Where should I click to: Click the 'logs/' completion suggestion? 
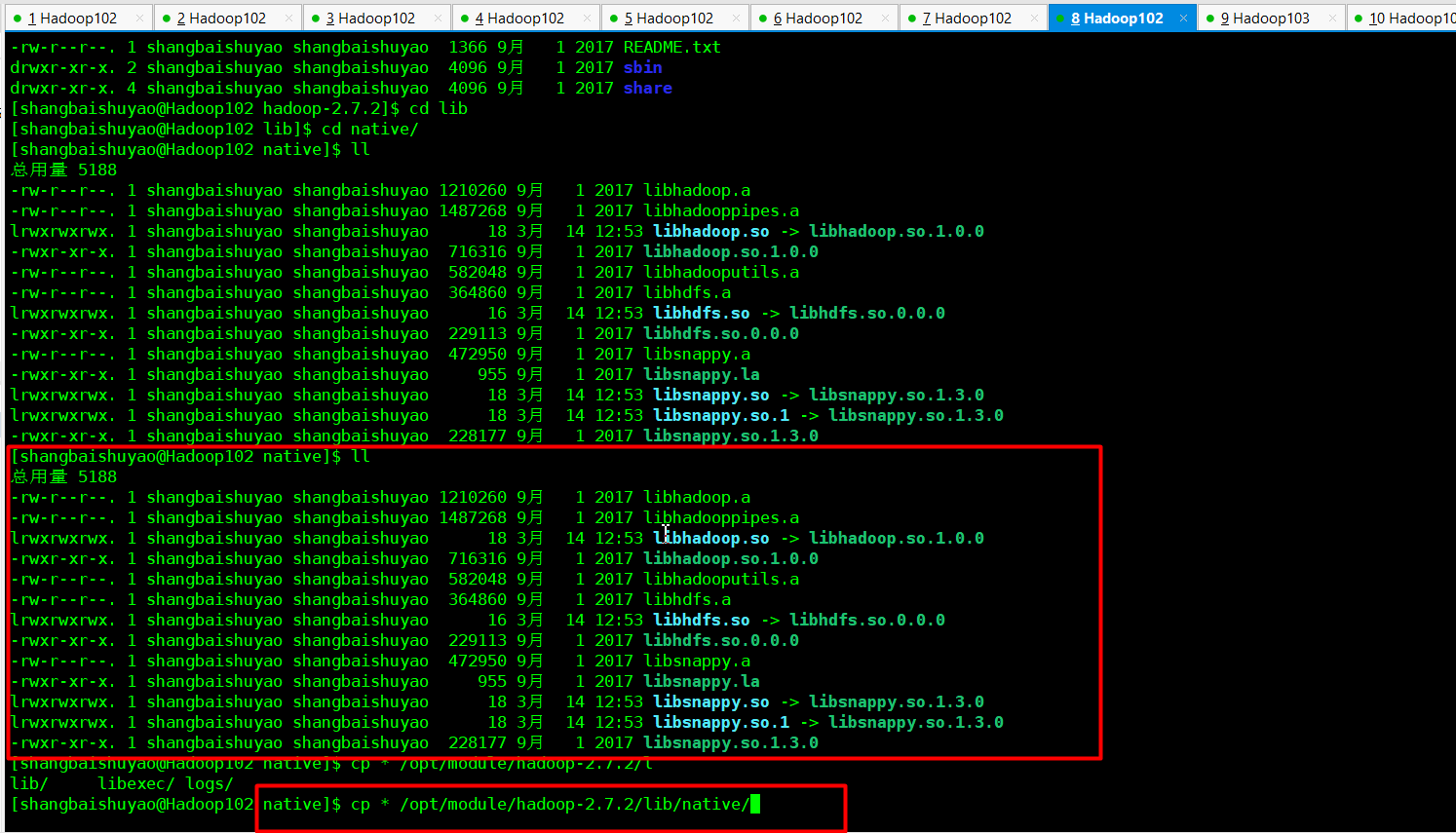click(210, 783)
